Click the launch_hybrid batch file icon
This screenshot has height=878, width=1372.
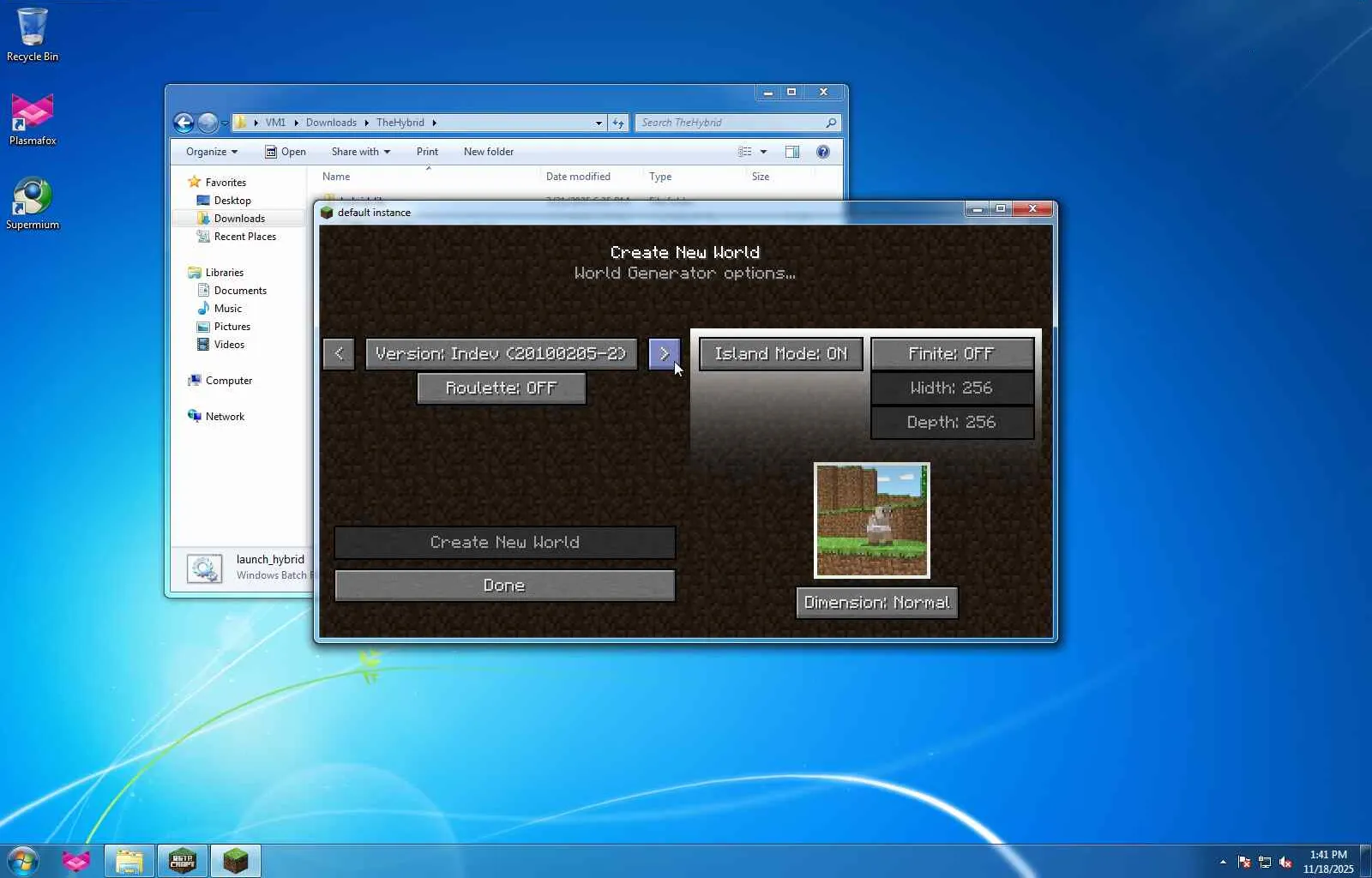pyautogui.click(x=205, y=568)
